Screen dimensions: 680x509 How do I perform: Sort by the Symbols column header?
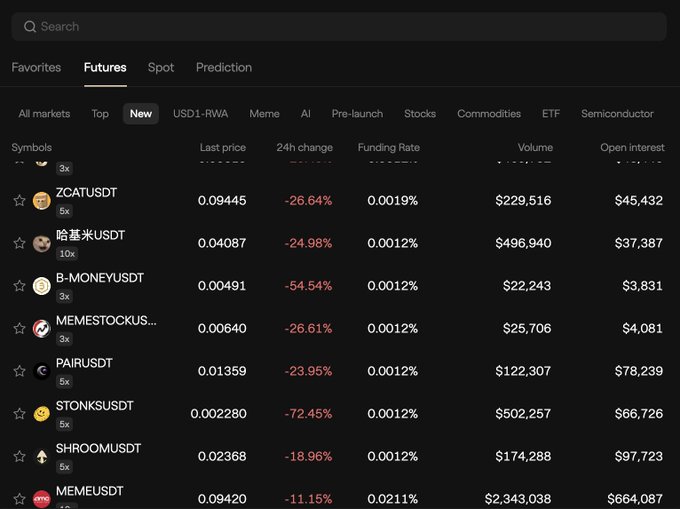tap(32, 147)
